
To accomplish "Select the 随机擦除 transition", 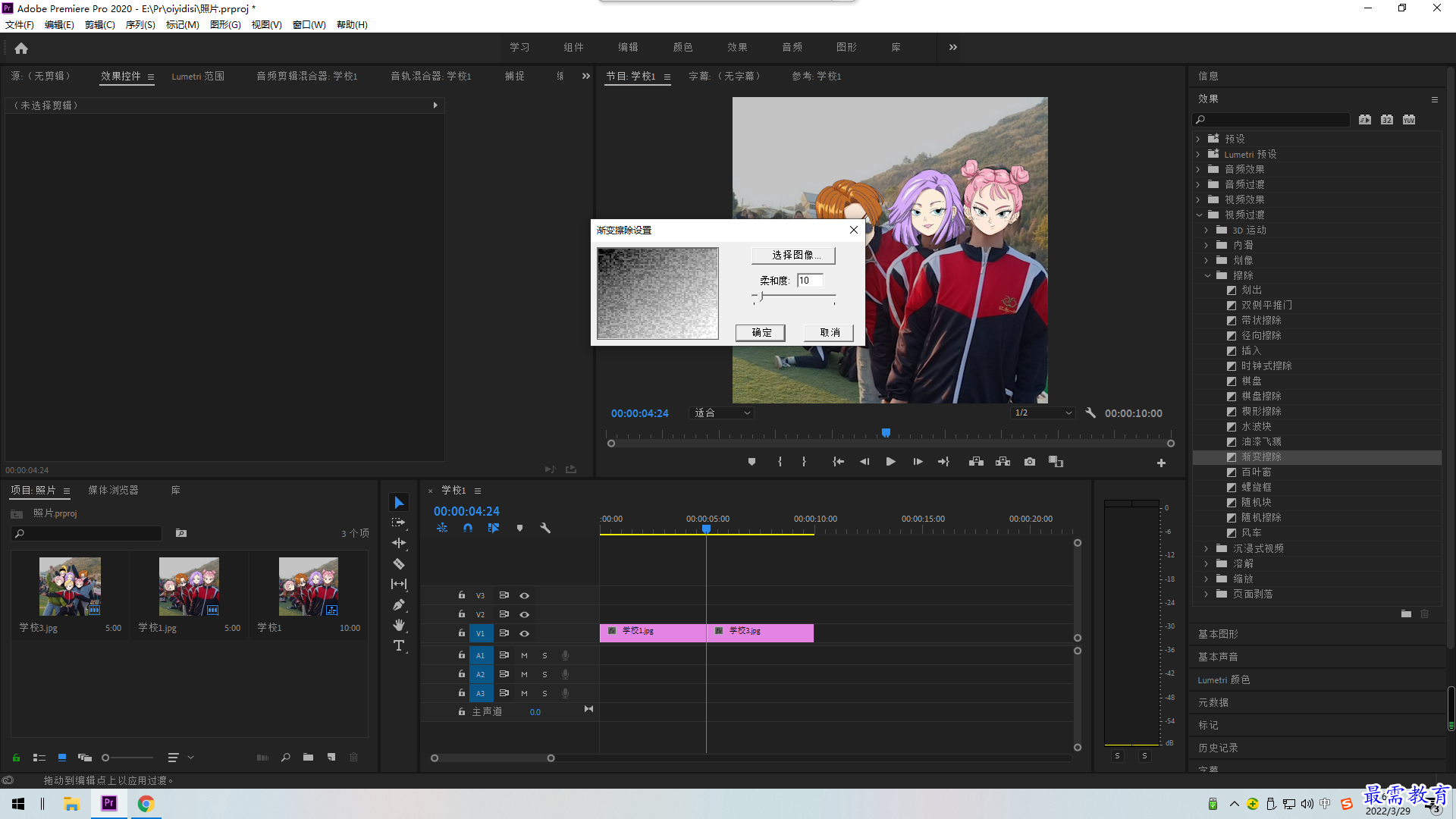I will (1261, 517).
